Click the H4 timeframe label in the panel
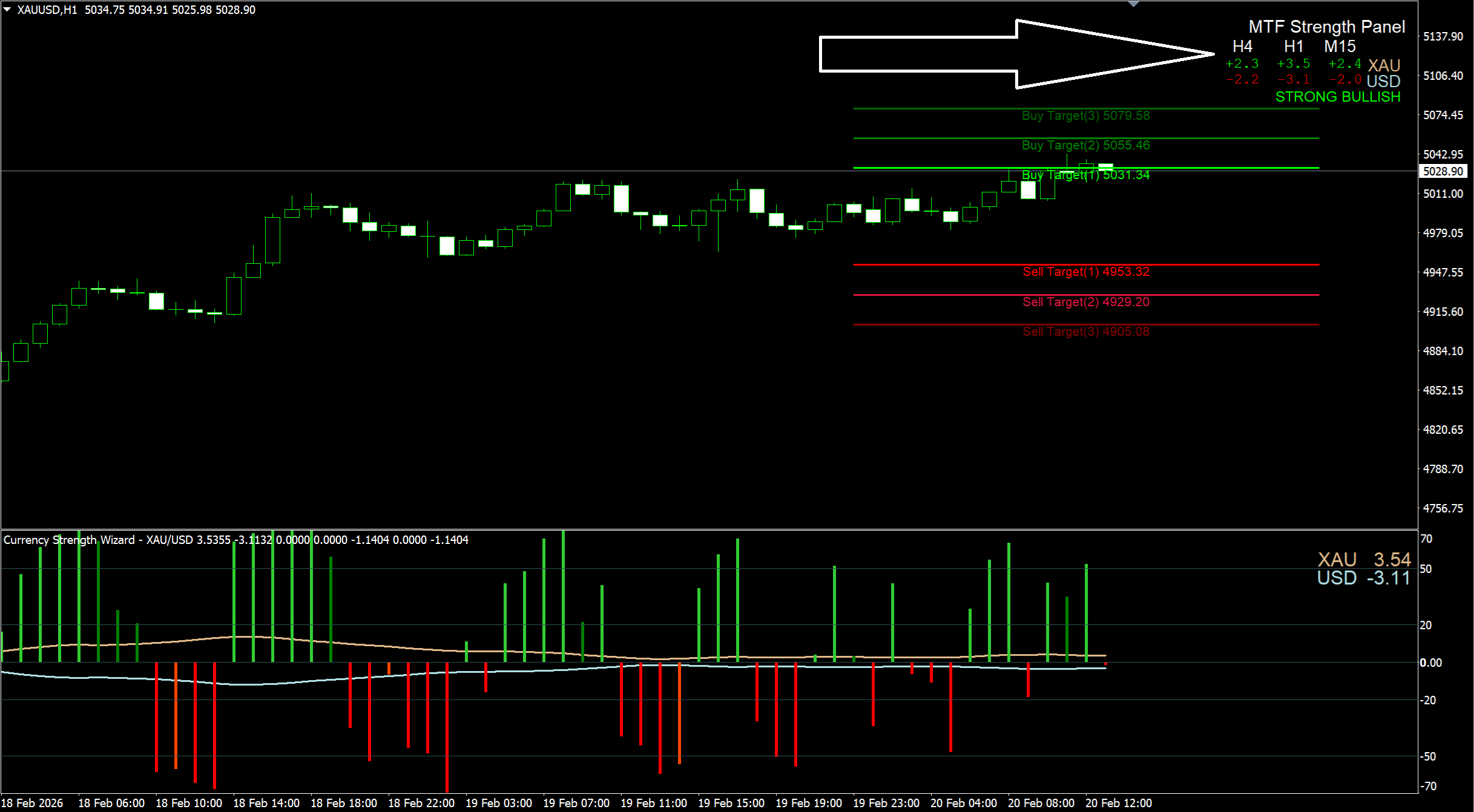 click(1242, 47)
